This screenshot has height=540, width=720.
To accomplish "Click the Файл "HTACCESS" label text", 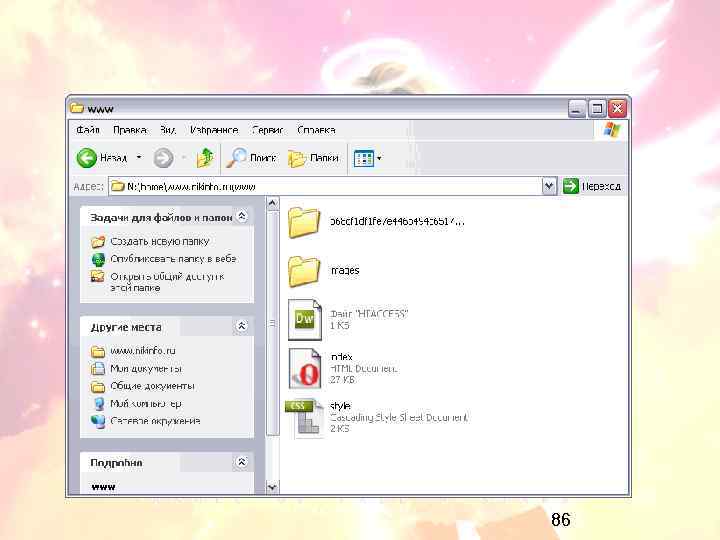I will click(369, 314).
